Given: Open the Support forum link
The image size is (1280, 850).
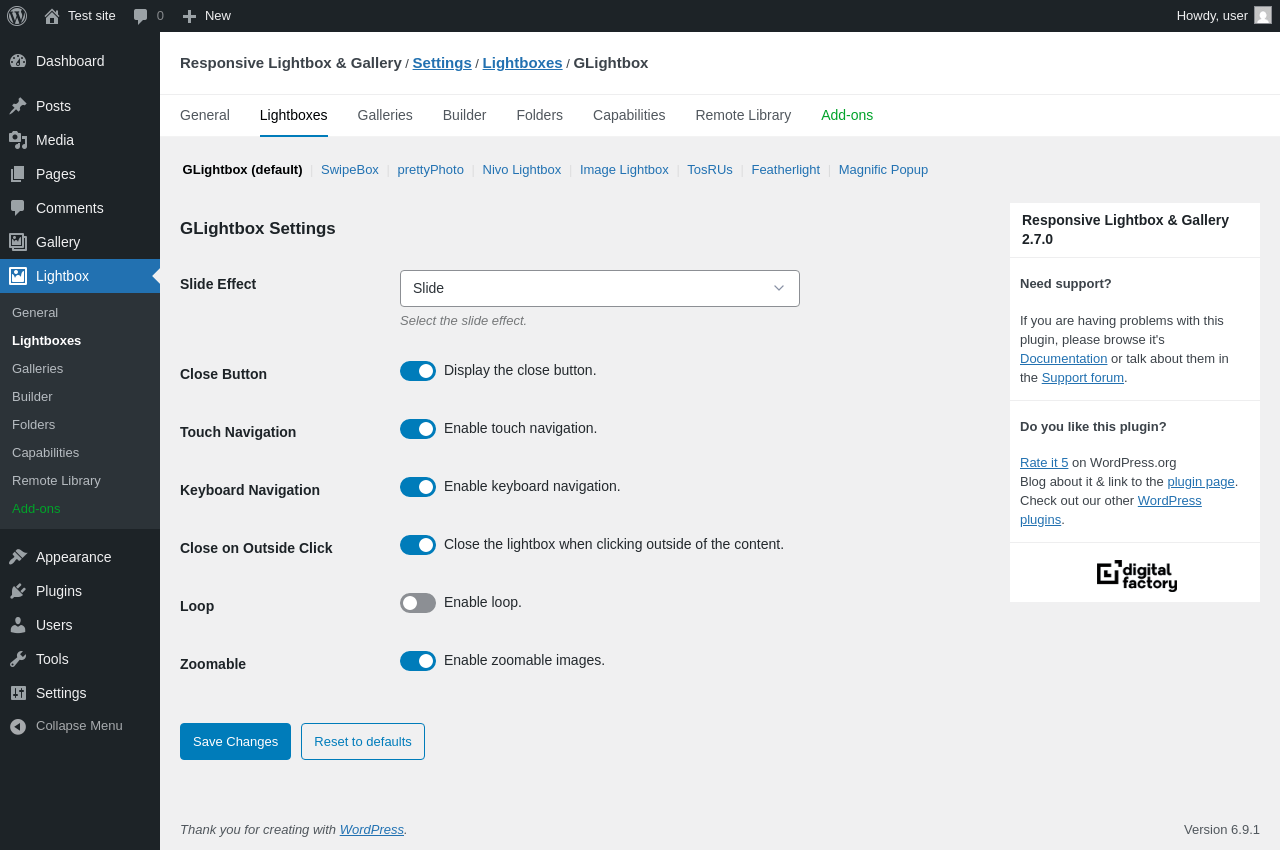Looking at the screenshot, I should (1083, 377).
